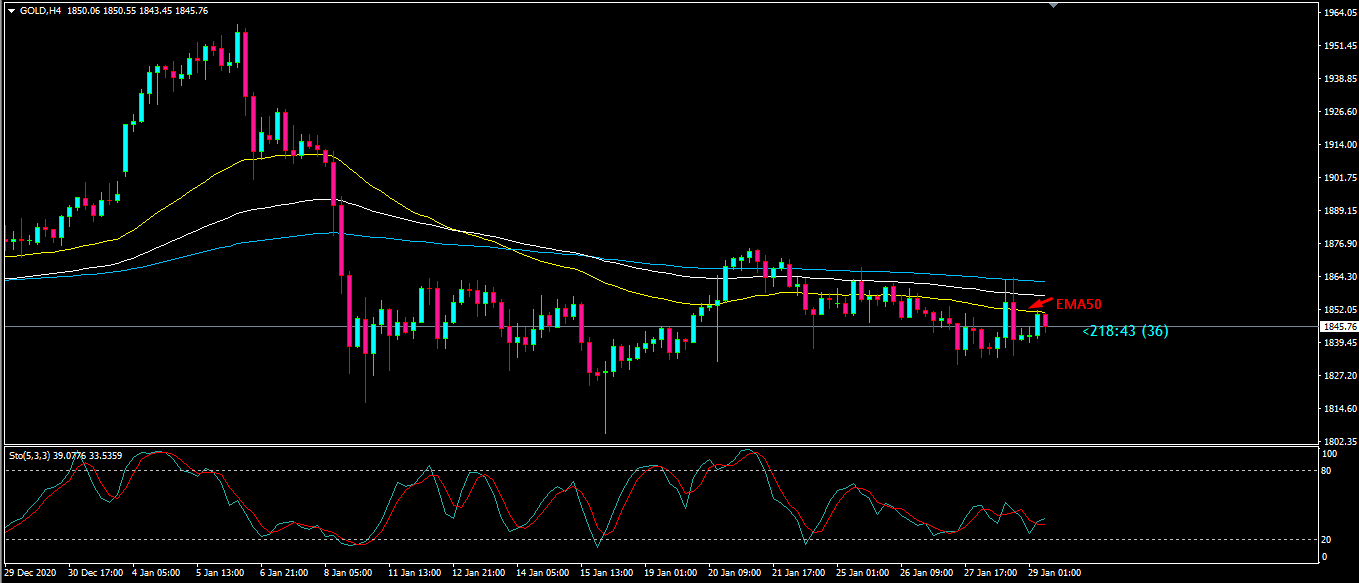The image size is (1359, 583).
Task: Click the 1802.35 price scale label
Action: 1338,441
